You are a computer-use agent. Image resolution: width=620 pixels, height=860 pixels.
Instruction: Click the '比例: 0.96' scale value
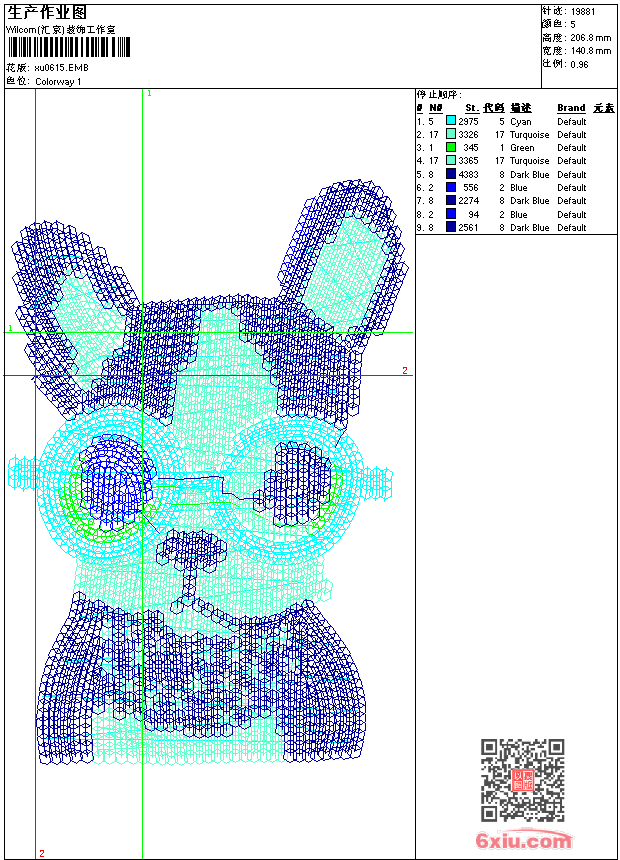click(x=566, y=64)
